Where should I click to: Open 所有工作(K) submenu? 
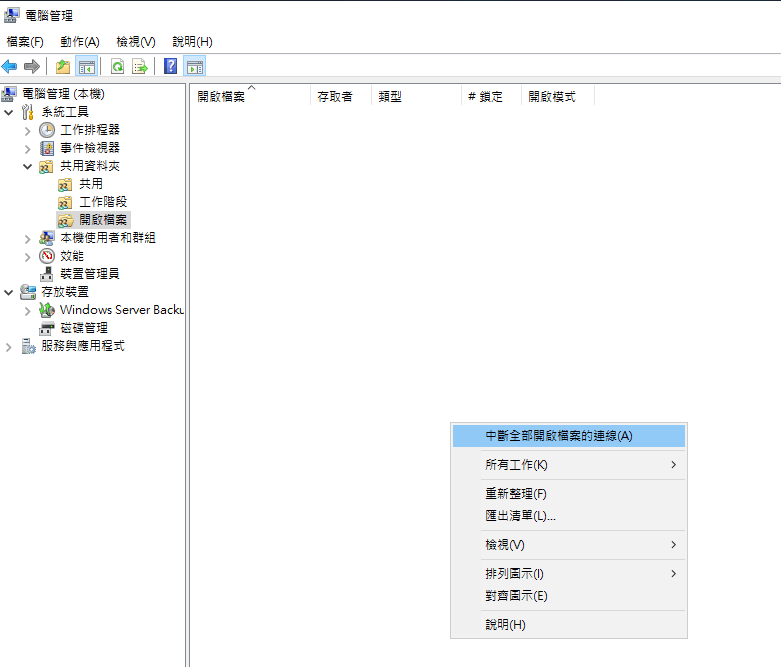tap(569, 465)
